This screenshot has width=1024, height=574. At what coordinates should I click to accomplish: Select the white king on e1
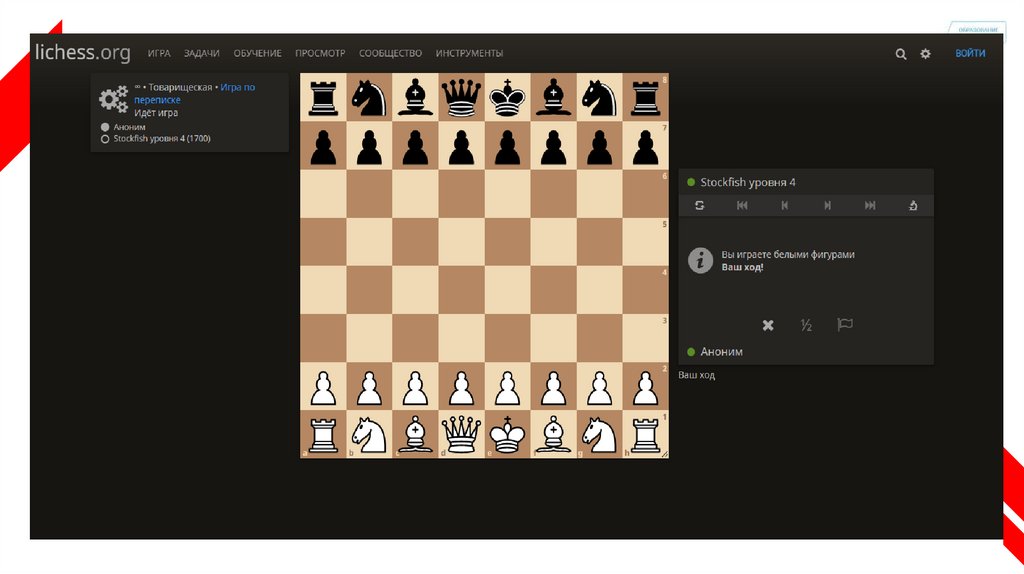point(507,434)
